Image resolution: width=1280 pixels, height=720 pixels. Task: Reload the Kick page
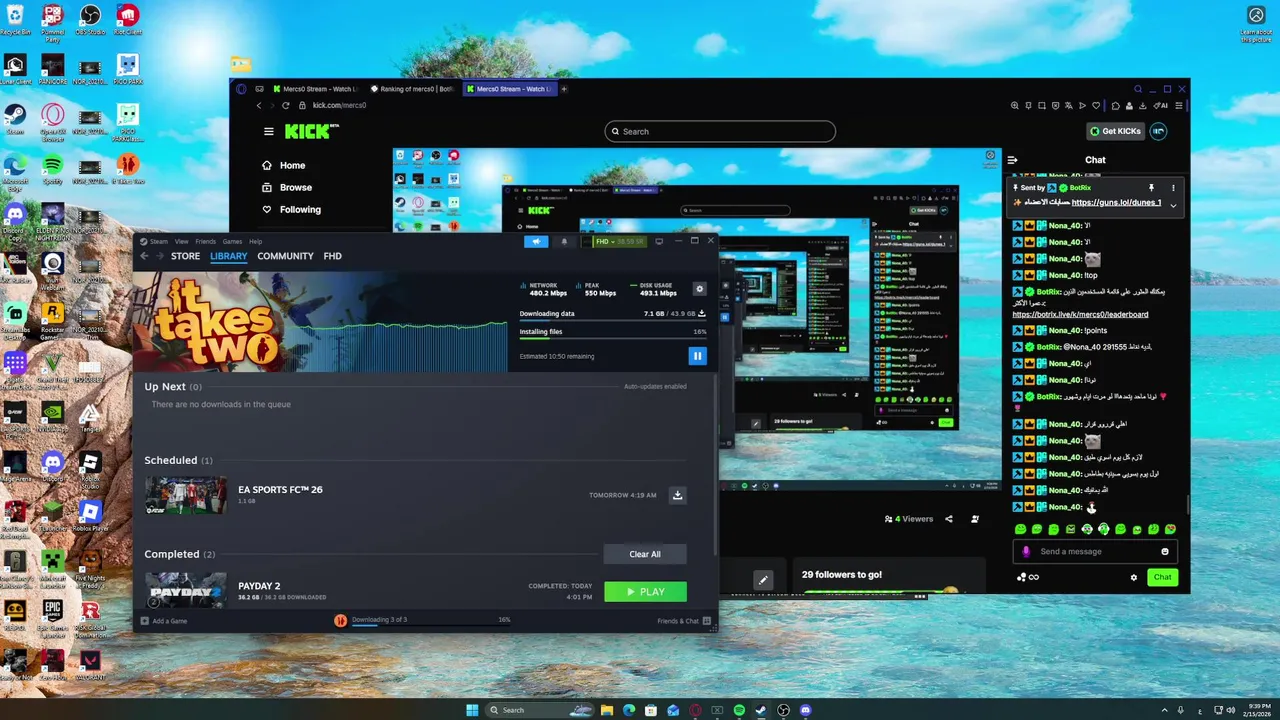(288, 105)
